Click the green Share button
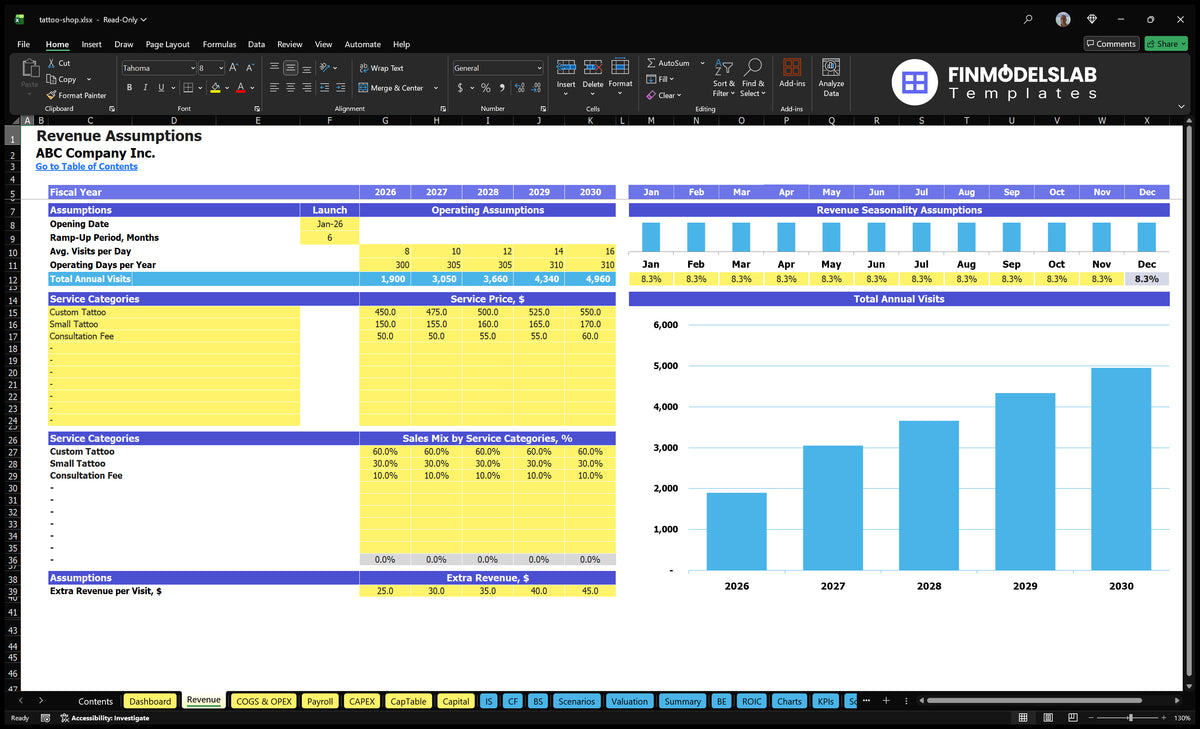1200x729 pixels. coord(1166,43)
